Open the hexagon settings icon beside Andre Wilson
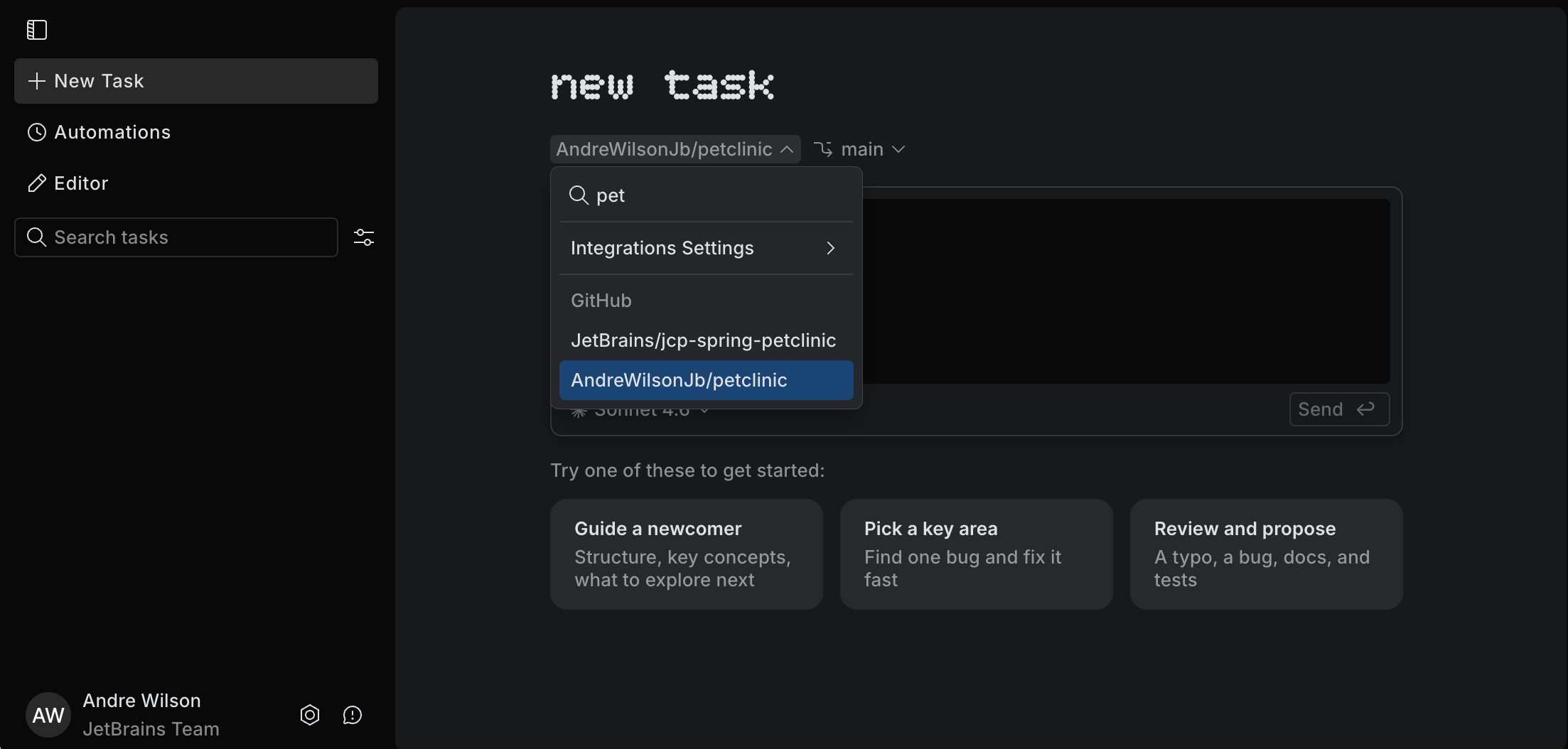 310,715
